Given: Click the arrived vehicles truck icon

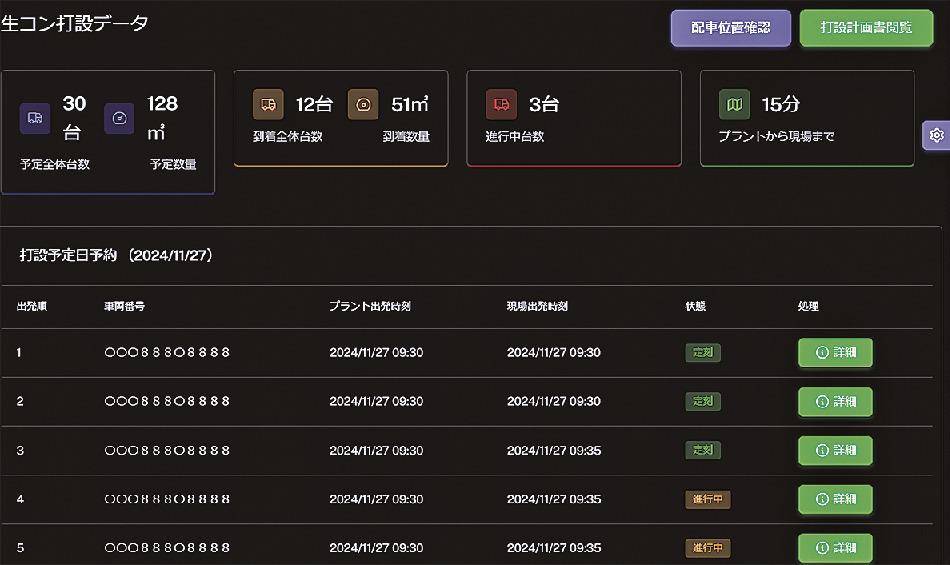Looking at the screenshot, I should coord(268,104).
